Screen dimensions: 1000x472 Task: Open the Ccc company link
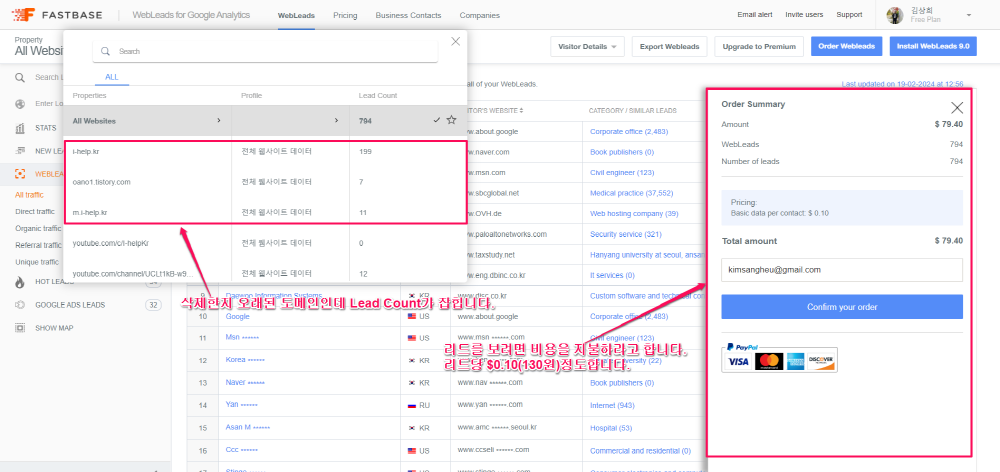242,450
